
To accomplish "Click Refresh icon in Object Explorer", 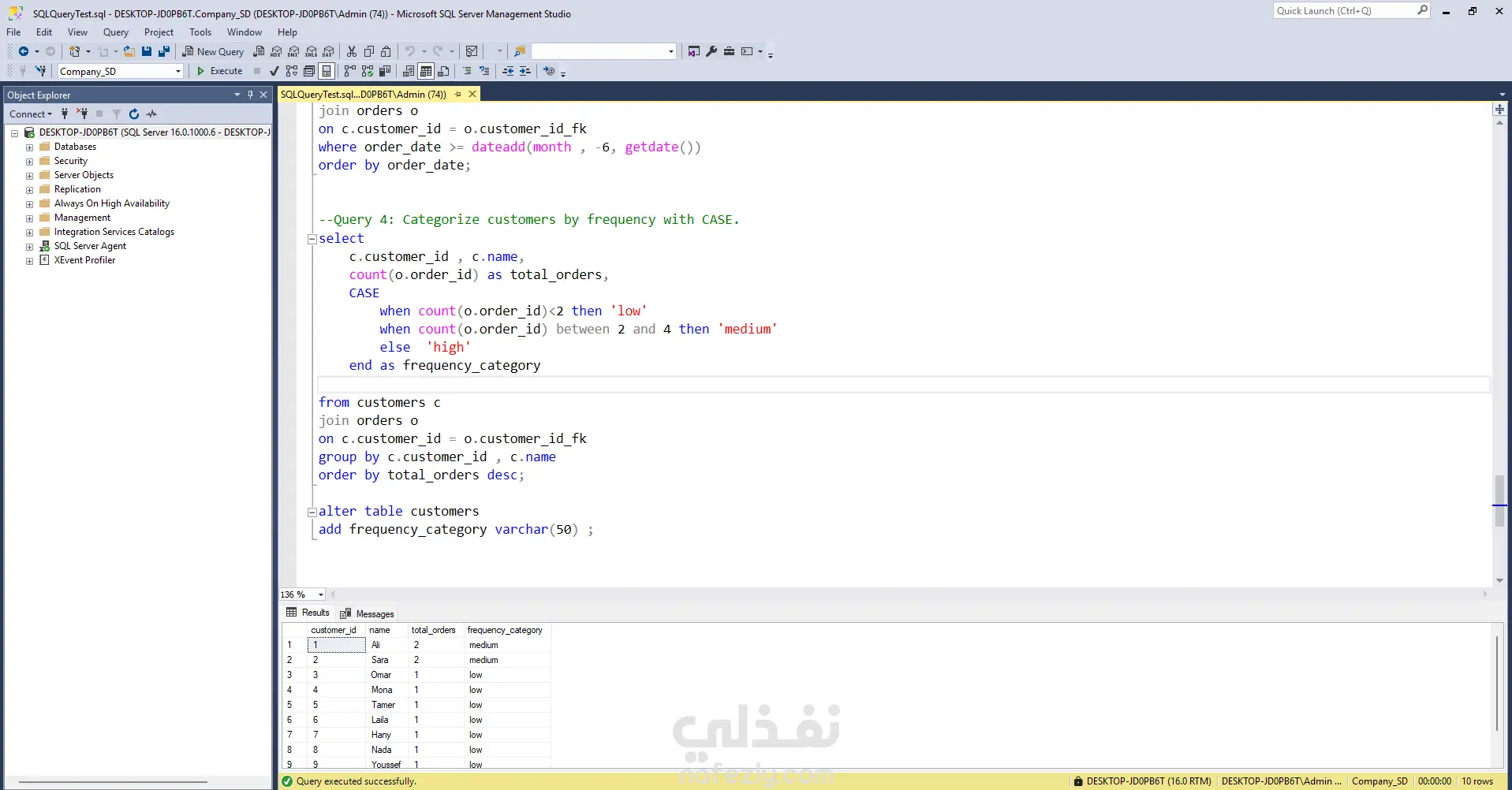I will tap(134, 114).
